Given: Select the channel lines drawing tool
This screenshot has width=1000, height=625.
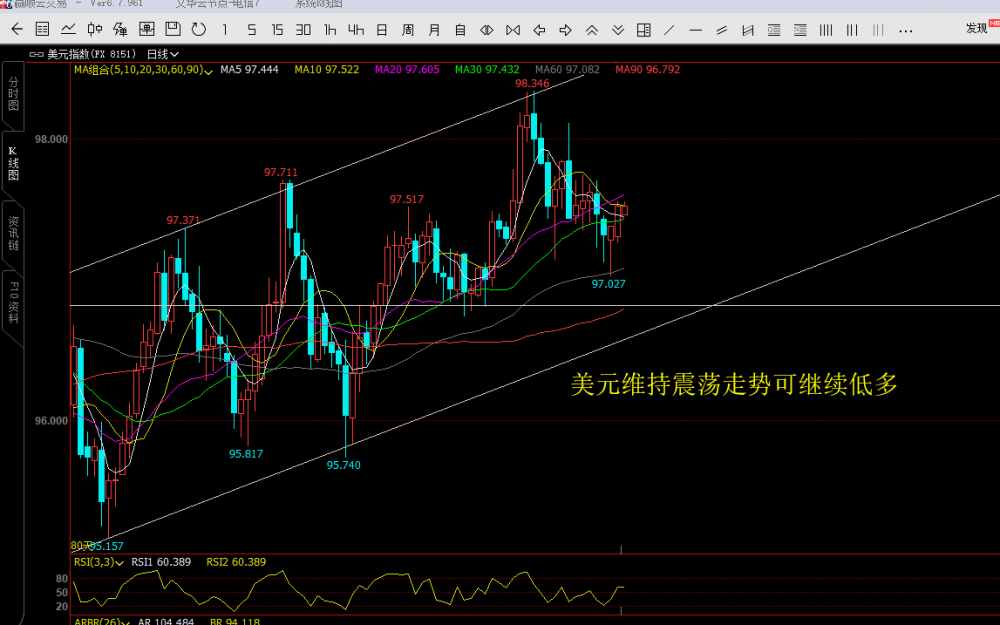Looking at the screenshot, I should pos(748,29).
